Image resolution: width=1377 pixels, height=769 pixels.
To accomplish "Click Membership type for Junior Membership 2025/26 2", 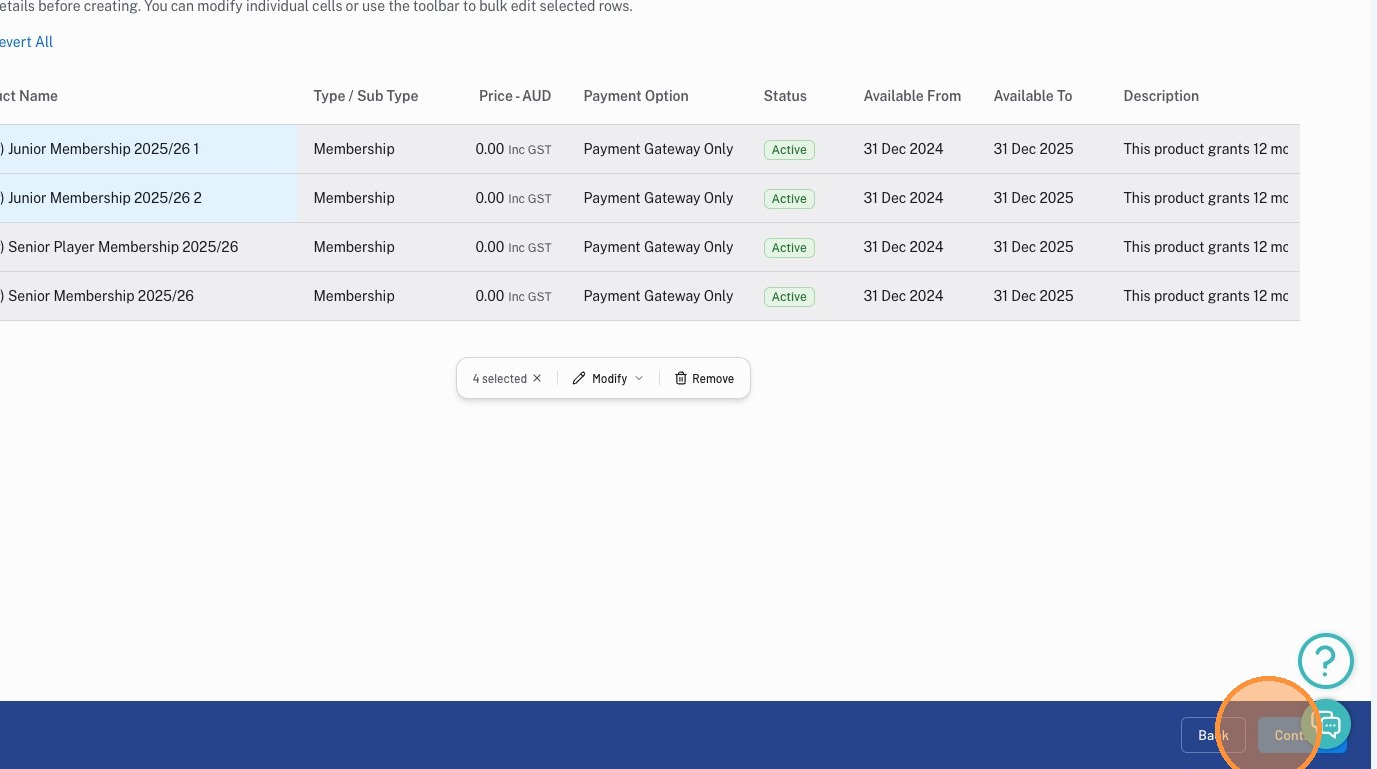I will click(x=354, y=198).
